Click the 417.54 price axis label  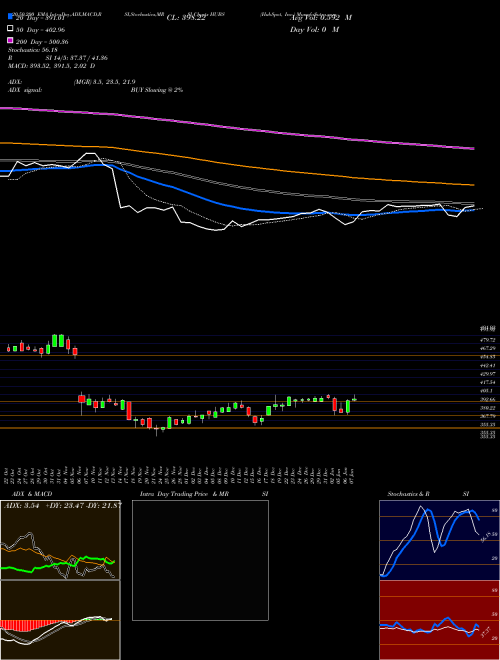coord(488,382)
